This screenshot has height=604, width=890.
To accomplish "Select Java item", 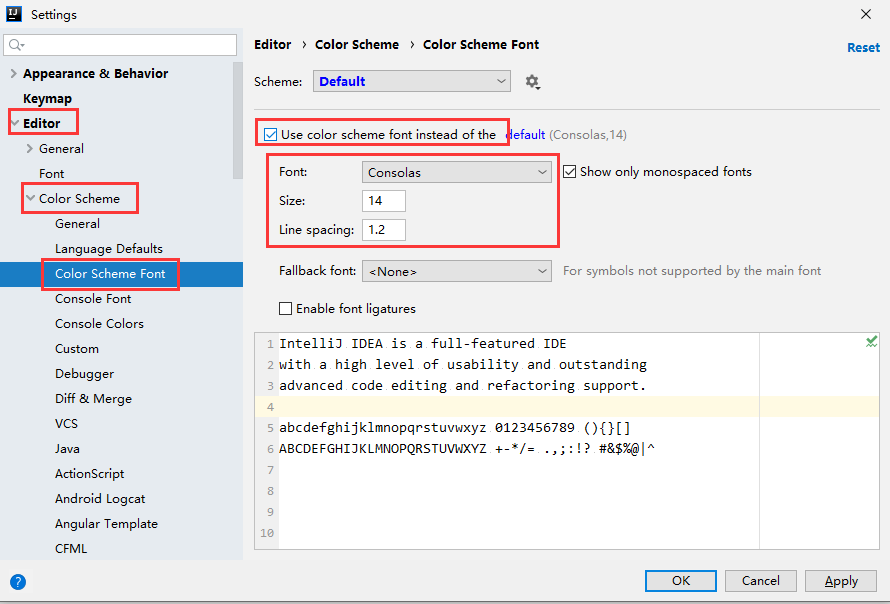I will [67, 448].
